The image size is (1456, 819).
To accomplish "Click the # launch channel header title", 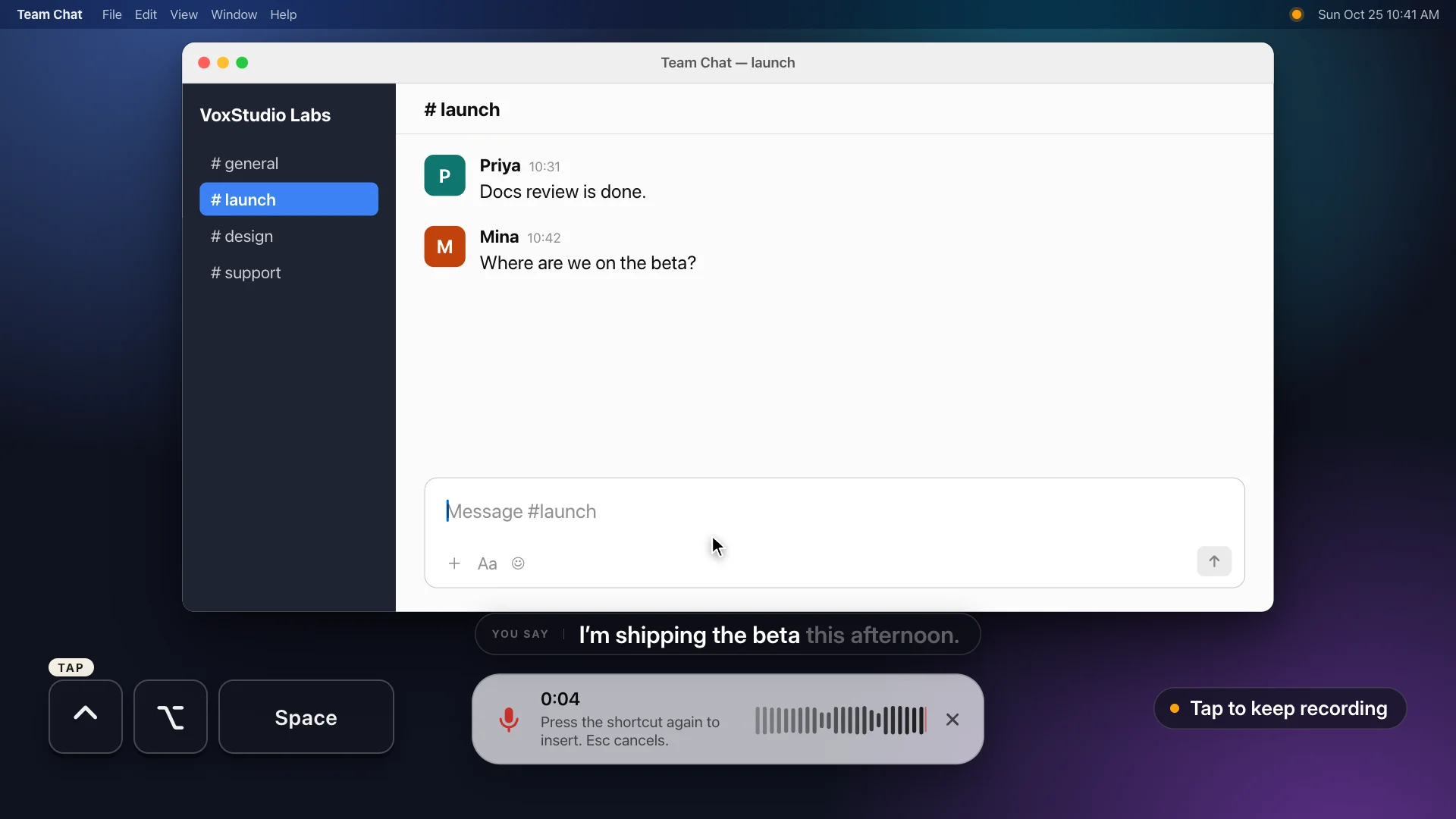I will [x=462, y=110].
